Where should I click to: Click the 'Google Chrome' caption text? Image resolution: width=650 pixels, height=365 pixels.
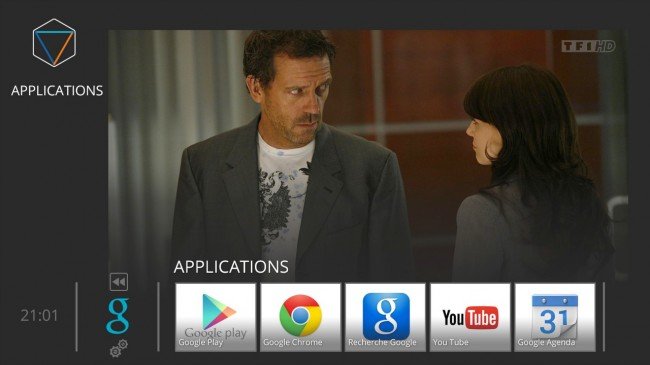293,343
